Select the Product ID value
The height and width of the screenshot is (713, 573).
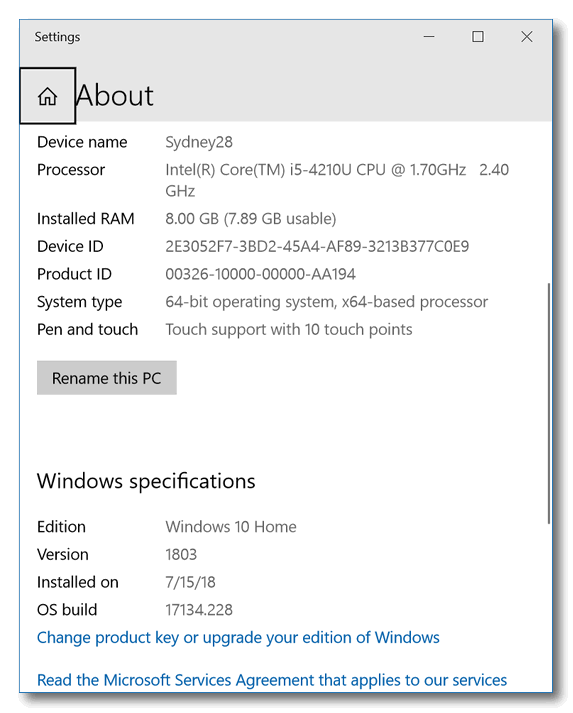point(260,274)
